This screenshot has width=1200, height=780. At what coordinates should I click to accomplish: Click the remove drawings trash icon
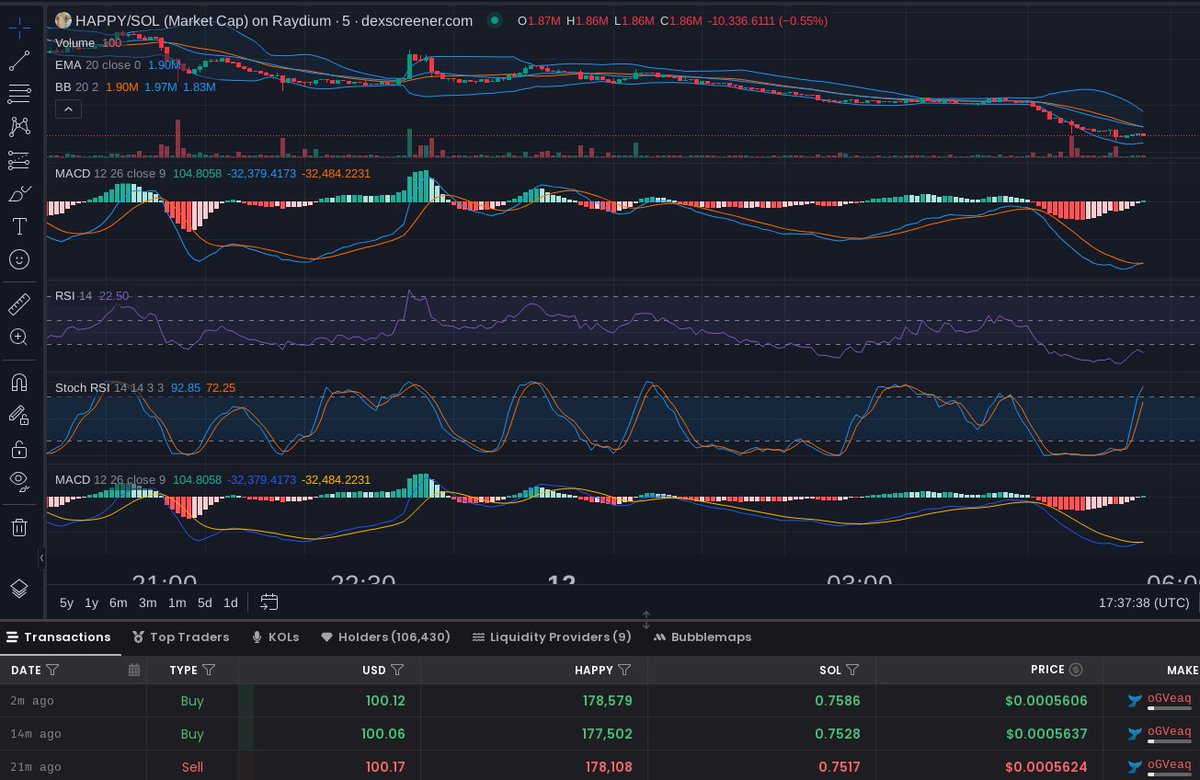[x=19, y=526]
